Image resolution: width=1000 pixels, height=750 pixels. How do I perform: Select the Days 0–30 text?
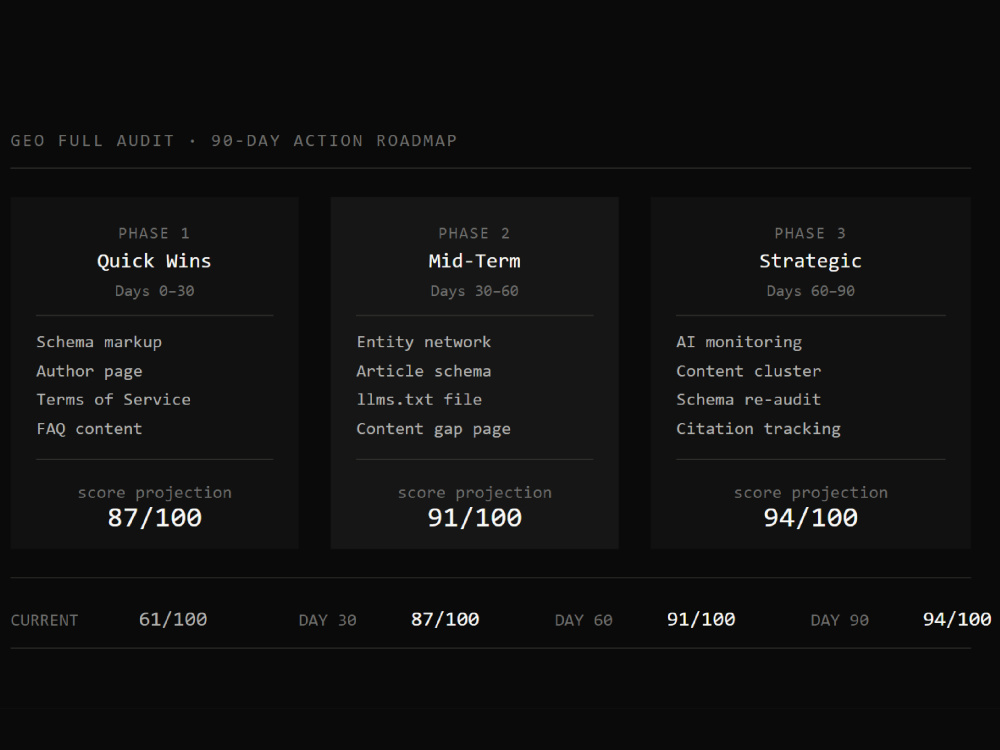pyautogui.click(x=154, y=291)
